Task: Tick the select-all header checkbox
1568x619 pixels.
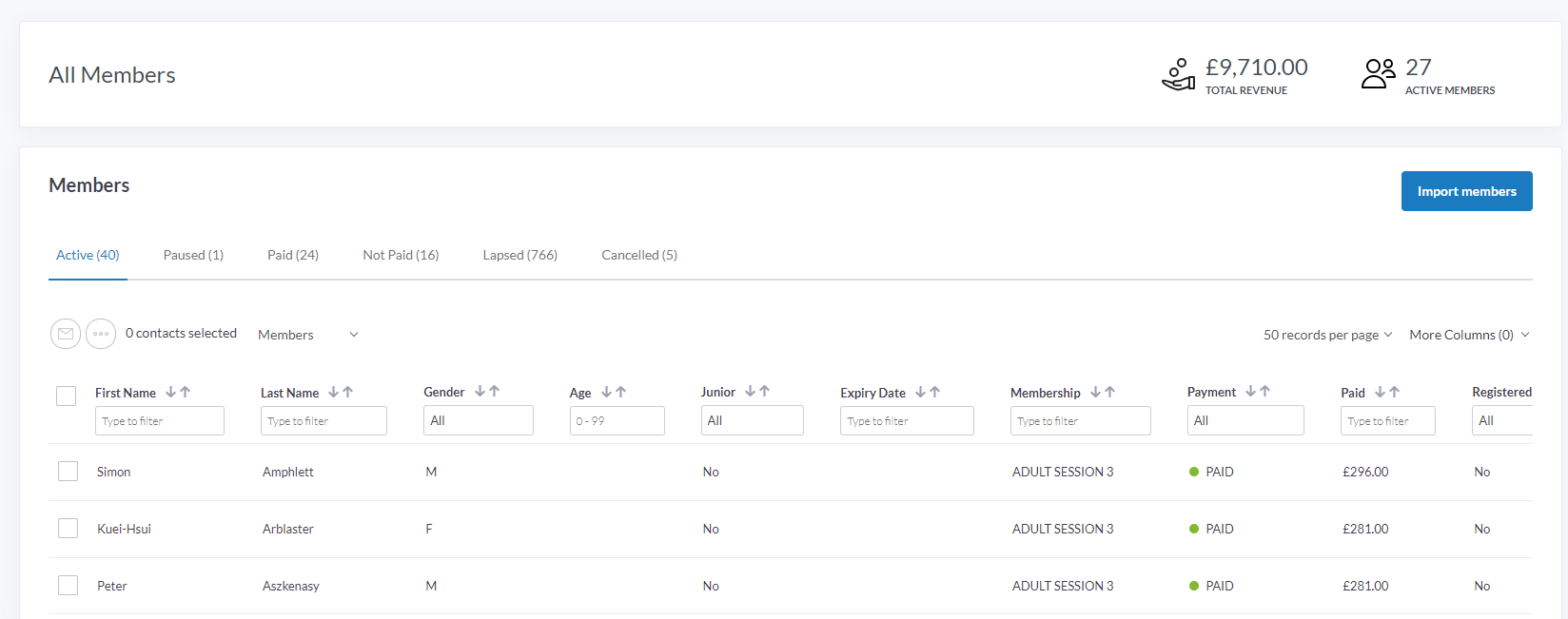Action: coord(67,396)
